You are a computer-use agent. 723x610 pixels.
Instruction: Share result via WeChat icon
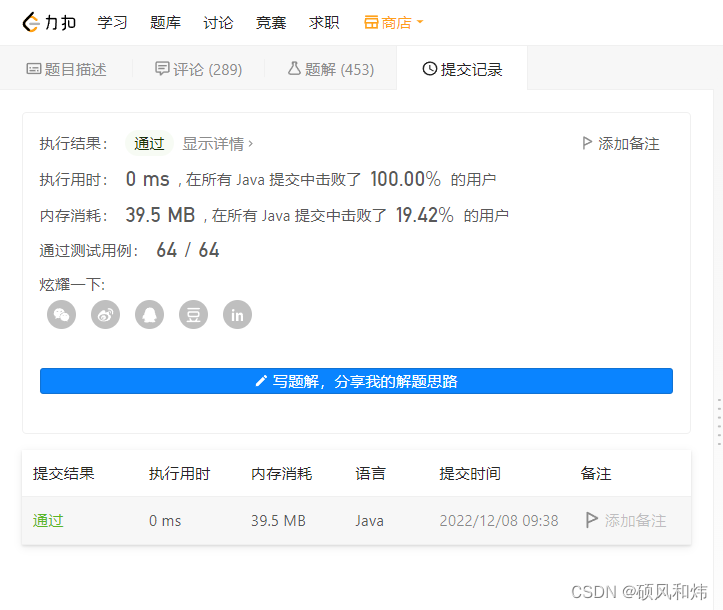61,315
